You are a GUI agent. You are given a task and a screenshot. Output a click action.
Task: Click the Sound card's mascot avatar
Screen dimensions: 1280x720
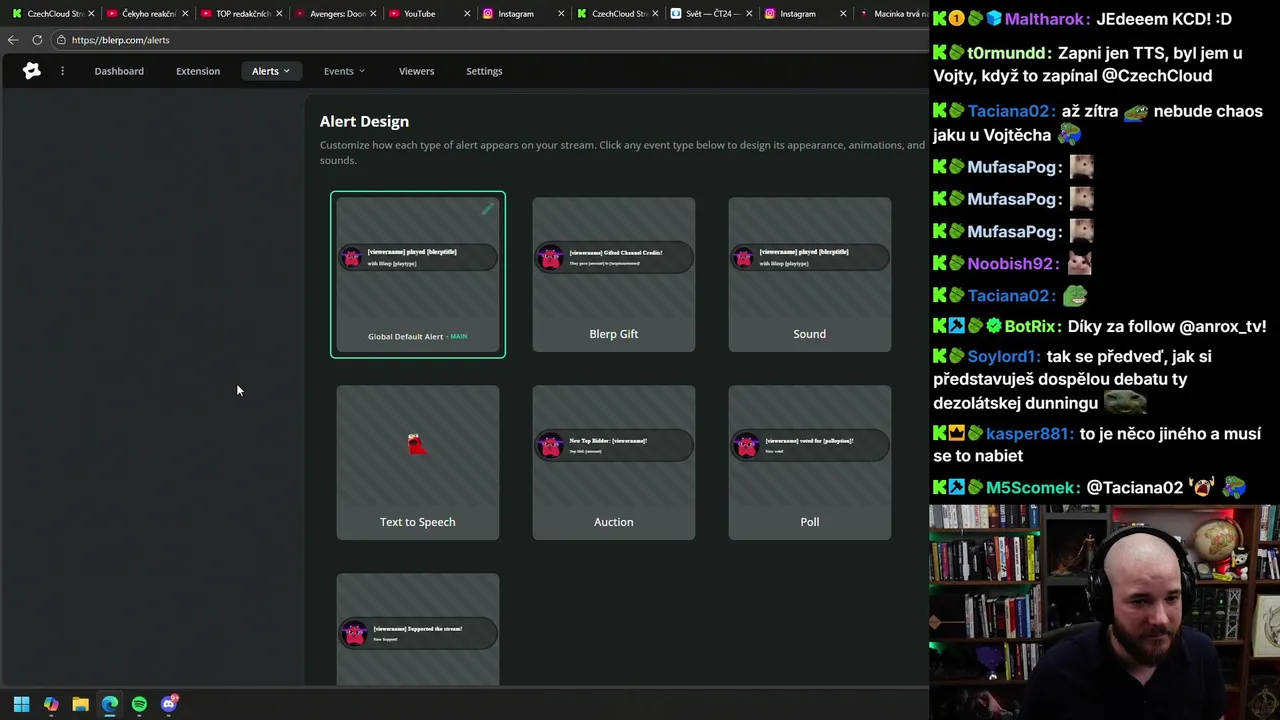click(743, 258)
